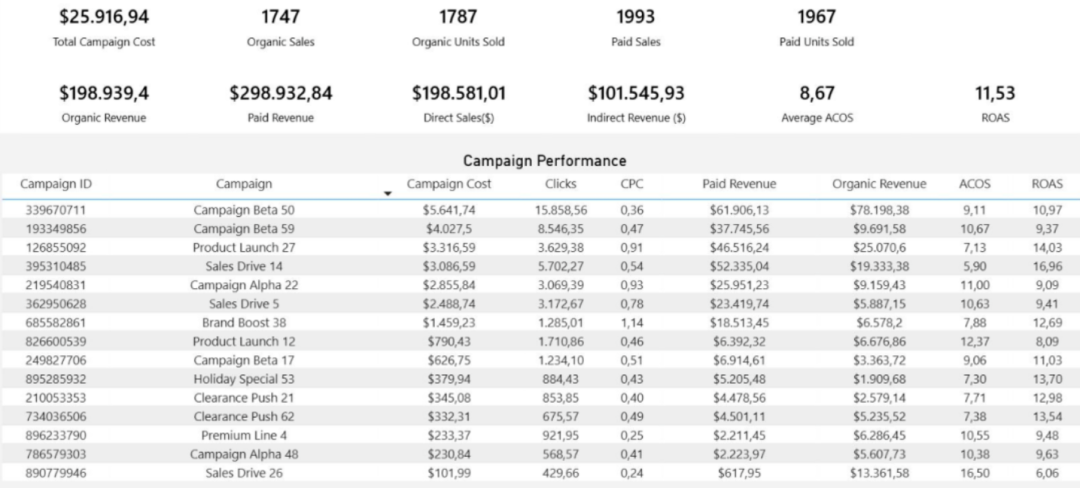Viewport: 1080px width, 488px height.
Task: Select the Paid Revenue column header
Action: 739,184
